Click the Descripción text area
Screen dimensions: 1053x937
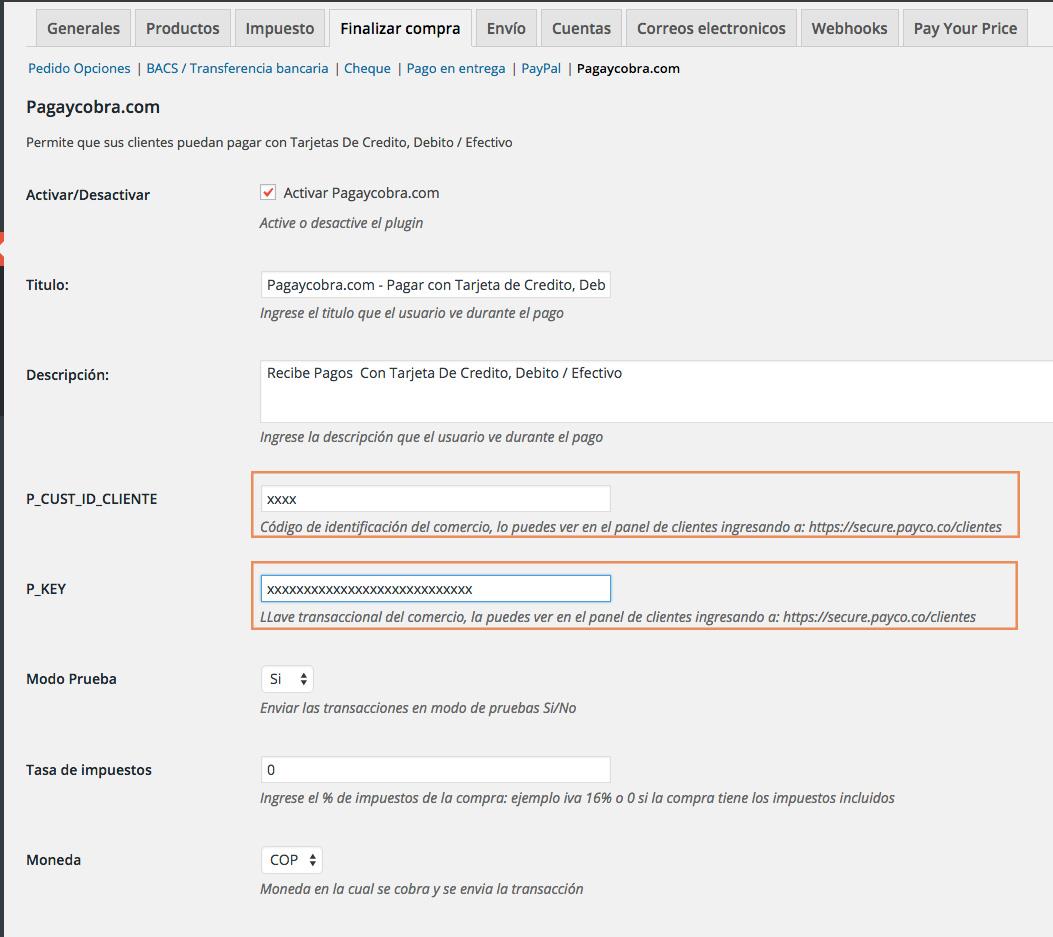pos(657,392)
